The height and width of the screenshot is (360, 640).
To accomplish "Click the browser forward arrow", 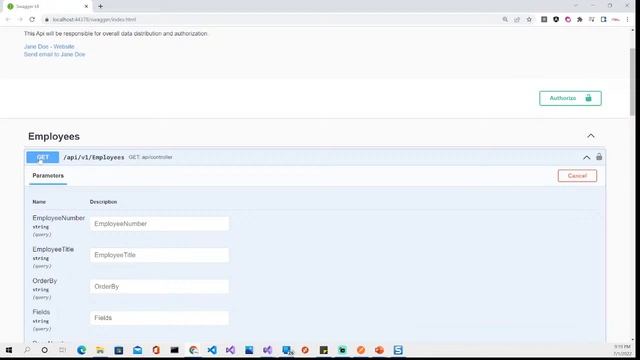I will click(20, 19).
